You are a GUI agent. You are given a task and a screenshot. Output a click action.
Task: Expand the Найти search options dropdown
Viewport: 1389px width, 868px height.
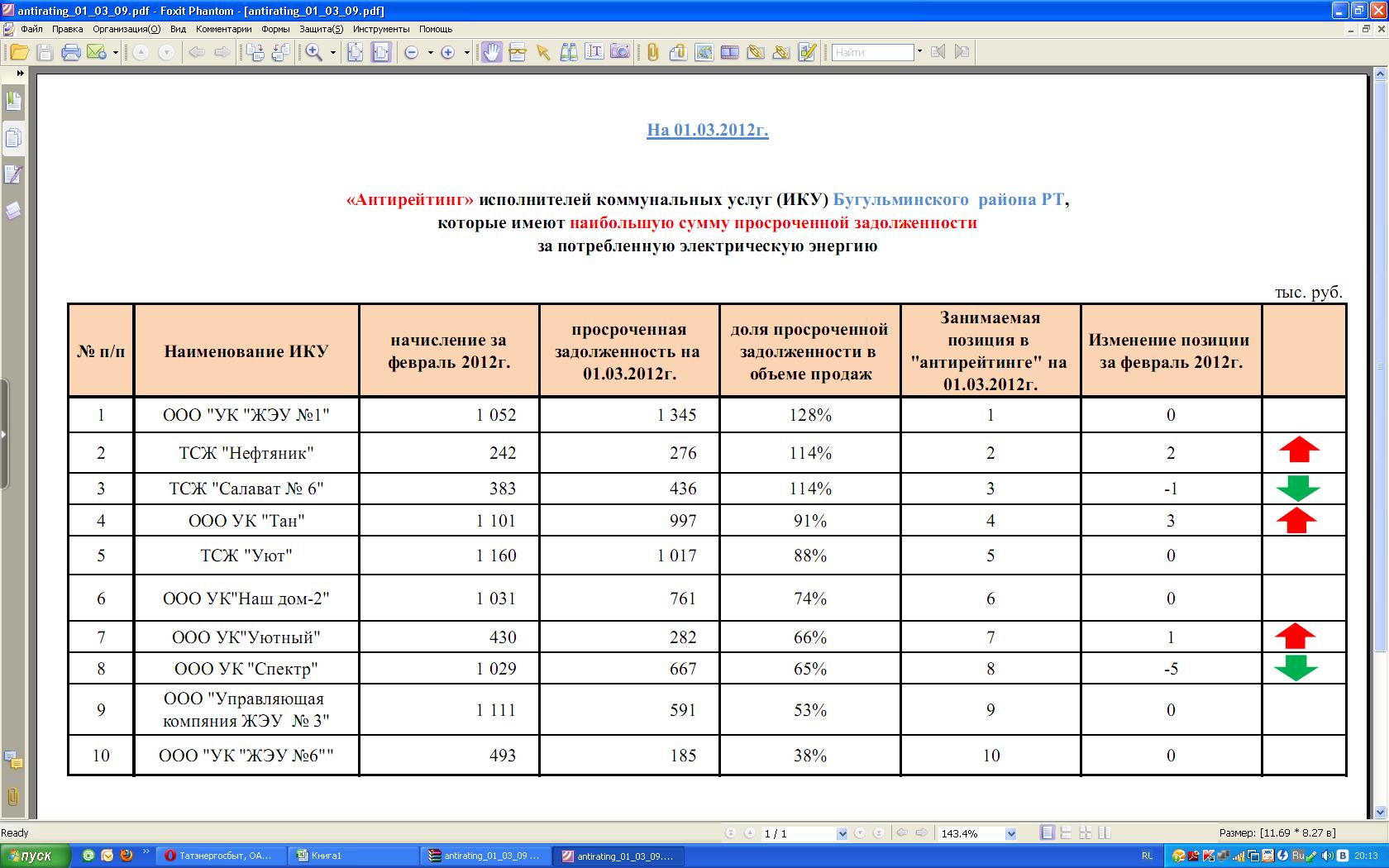pos(919,52)
